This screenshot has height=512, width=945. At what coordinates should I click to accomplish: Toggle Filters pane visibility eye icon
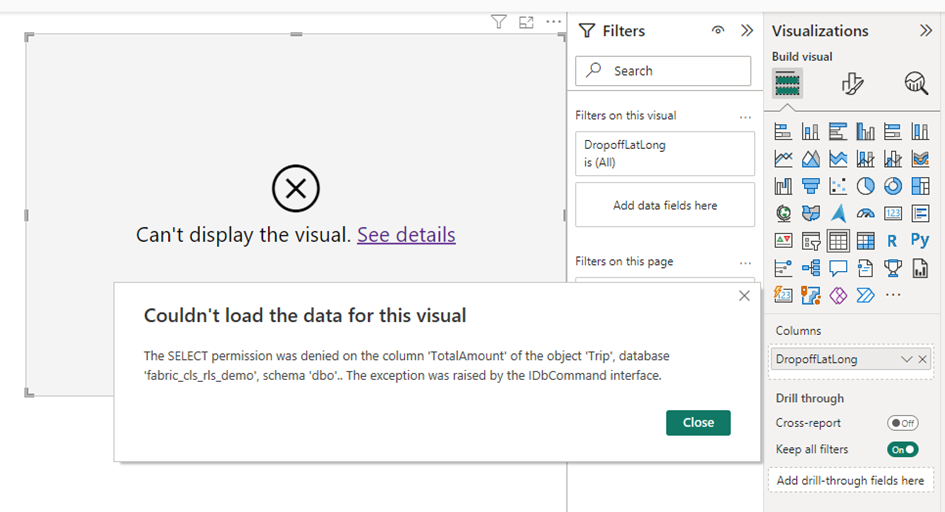pos(717,31)
